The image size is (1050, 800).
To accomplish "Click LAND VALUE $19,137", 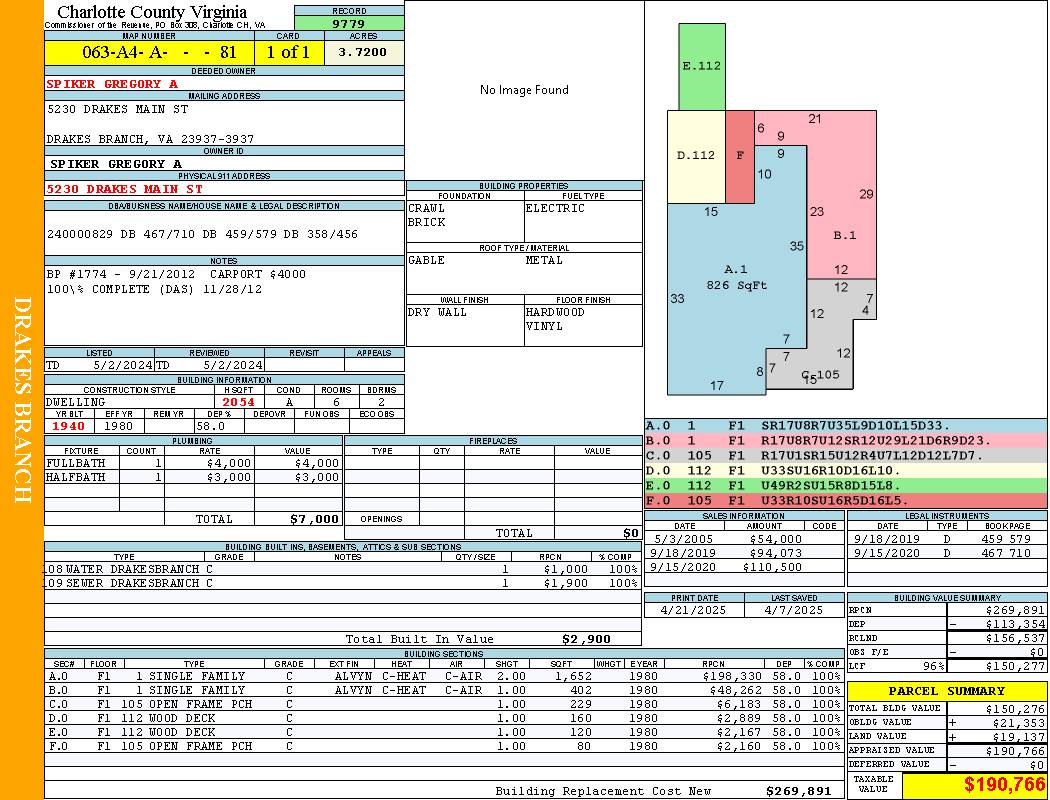I will [x=1019, y=737].
